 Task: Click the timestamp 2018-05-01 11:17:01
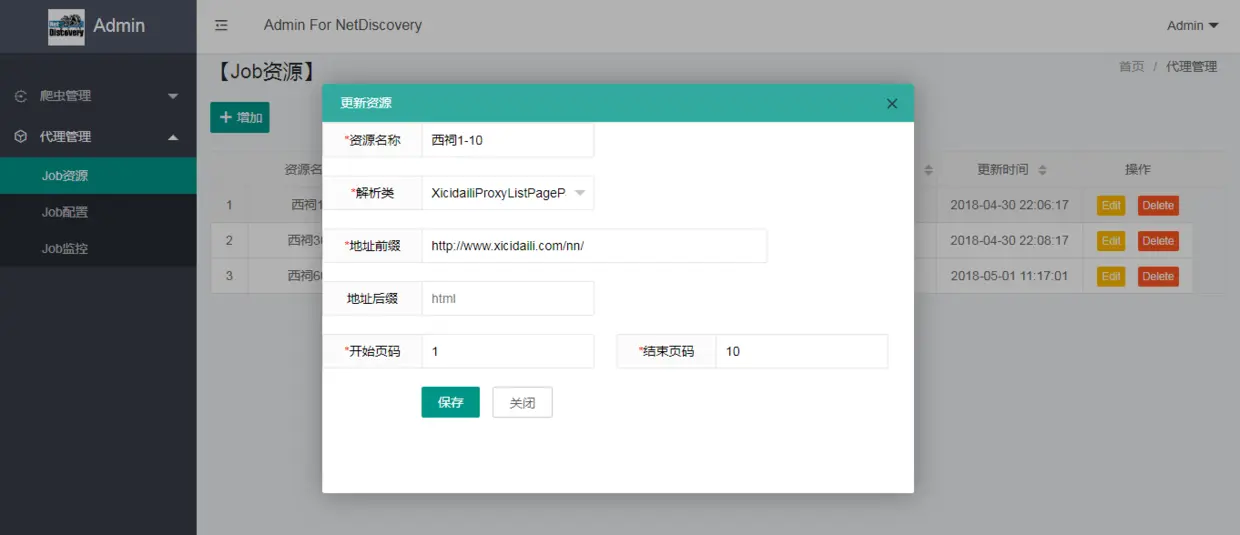pos(1009,276)
